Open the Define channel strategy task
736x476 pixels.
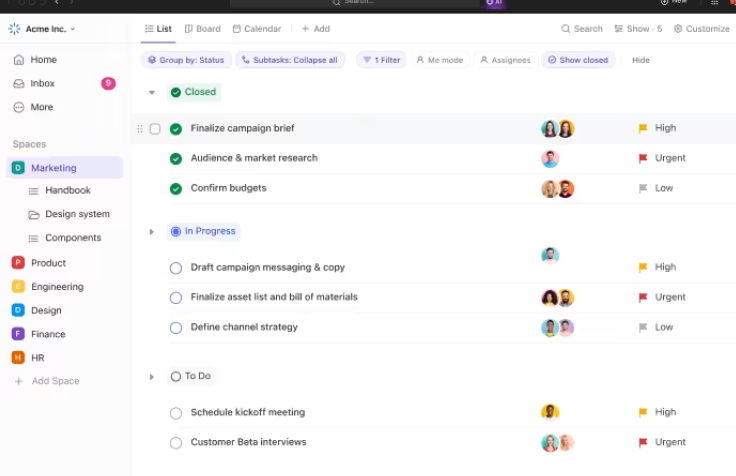[244, 327]
